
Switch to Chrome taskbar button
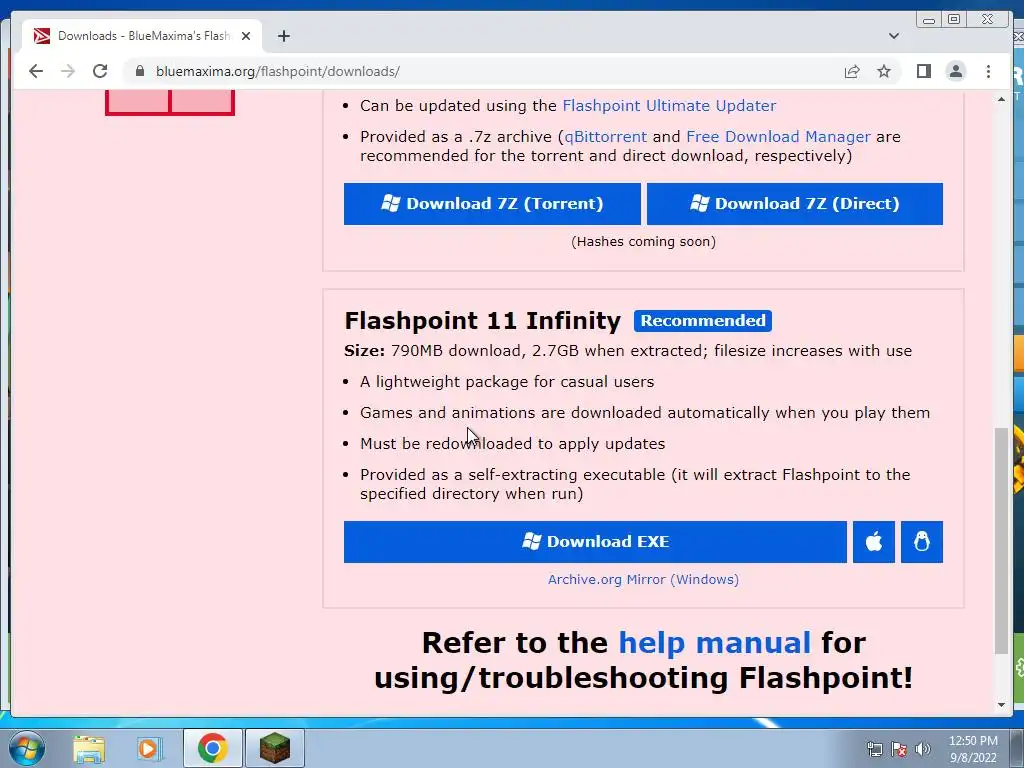pyautogui.click(x=212, y=748)
